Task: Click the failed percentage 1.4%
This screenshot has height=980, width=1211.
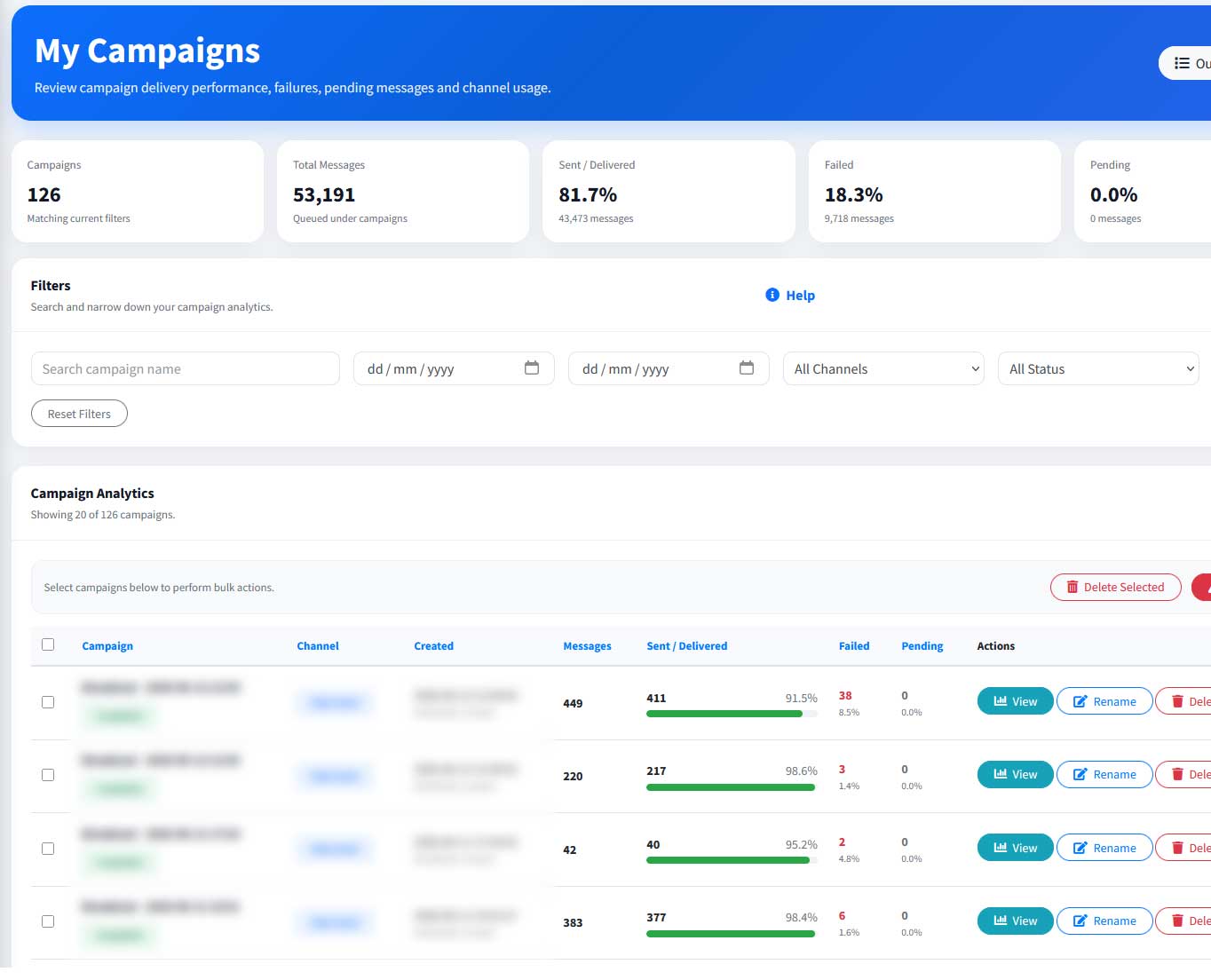Action: (849, 786)
